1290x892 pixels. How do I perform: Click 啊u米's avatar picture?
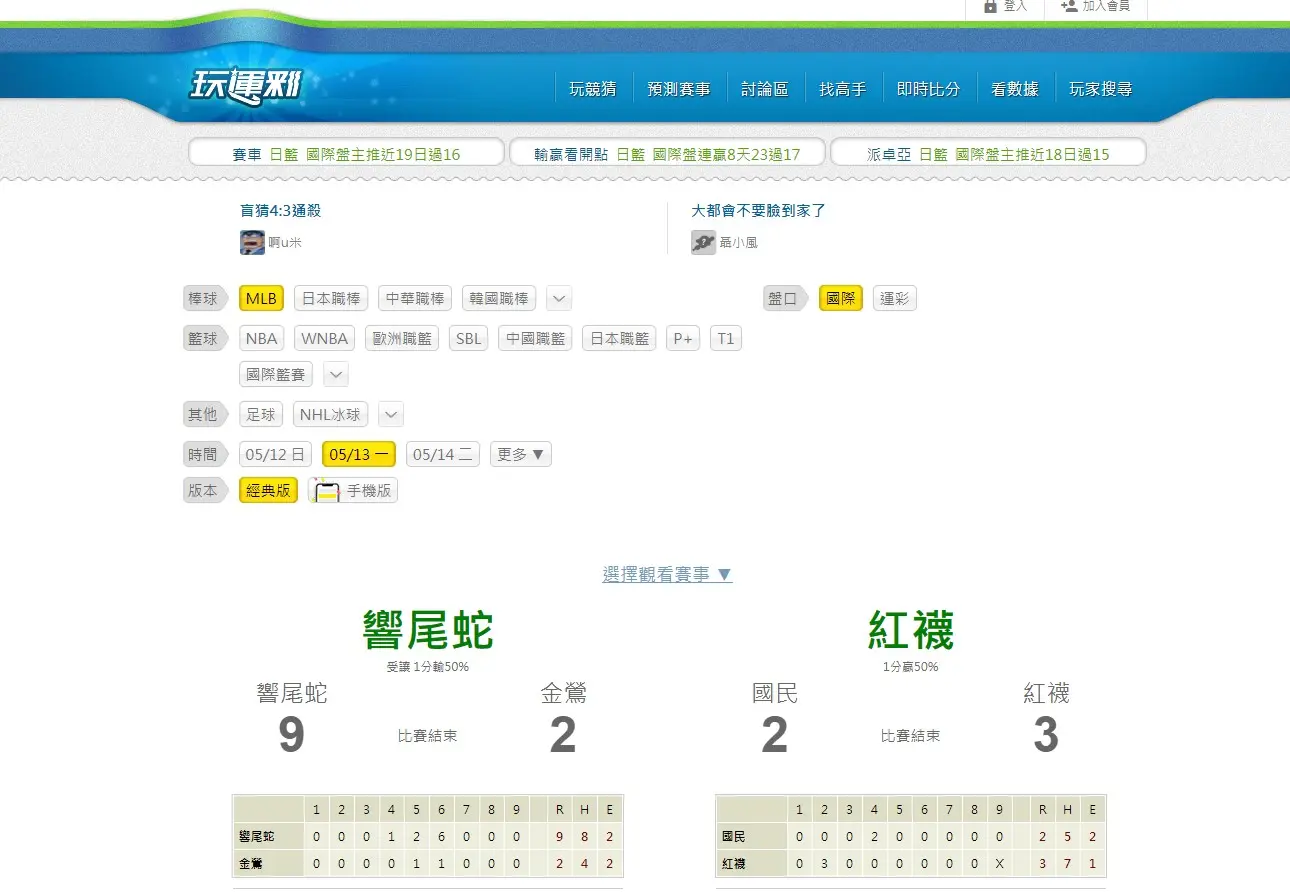[252, 242]
